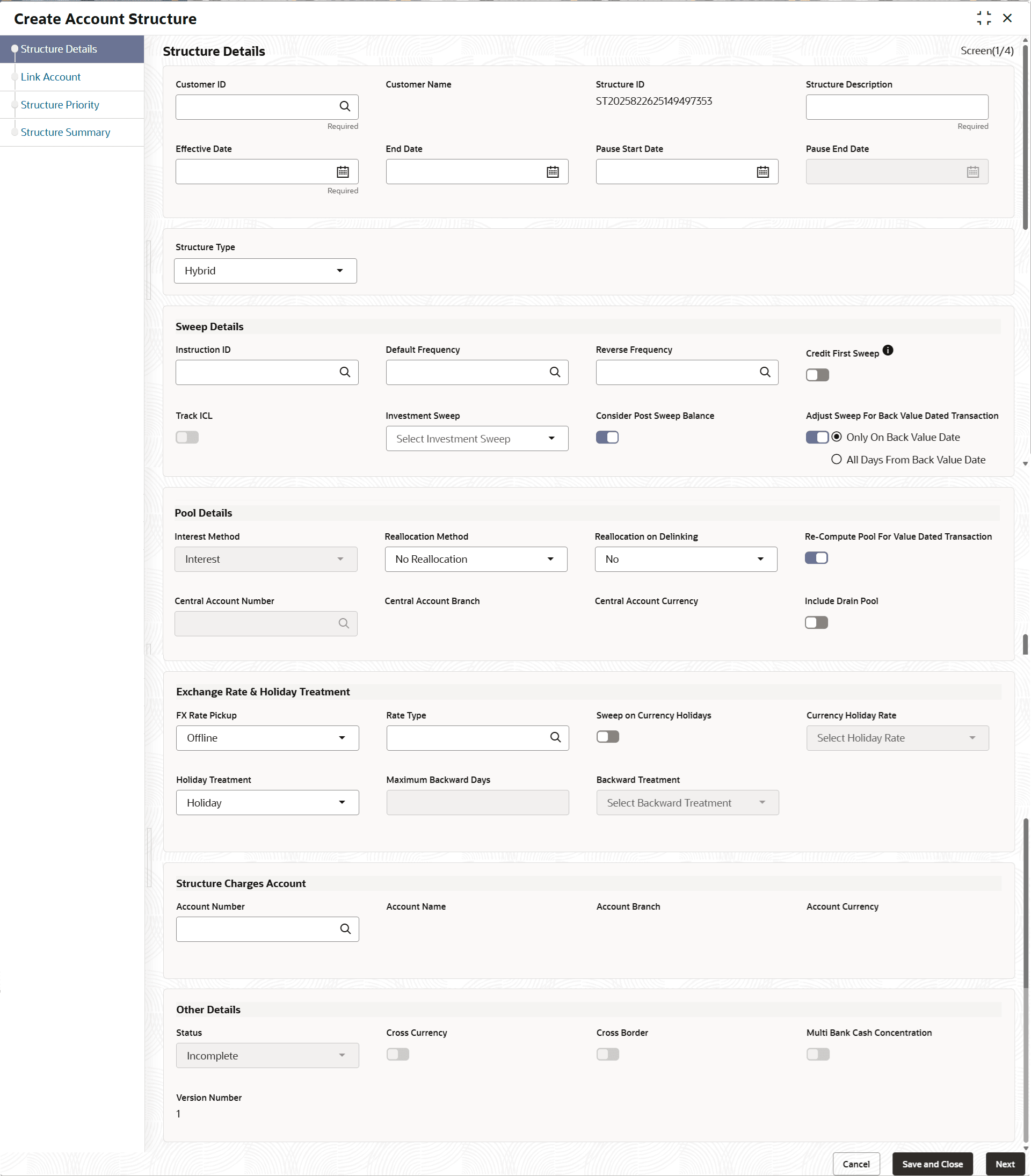Viewport: 1031px width, 1176px height.
Task: Open the Pause Start Date calendar picker
Action: pyautogui.click(x=763, y=171)
